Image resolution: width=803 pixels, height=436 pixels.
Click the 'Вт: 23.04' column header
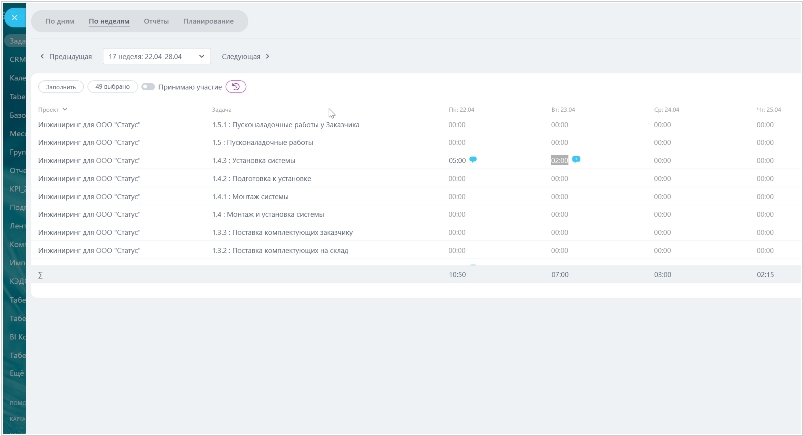point(563,110)
